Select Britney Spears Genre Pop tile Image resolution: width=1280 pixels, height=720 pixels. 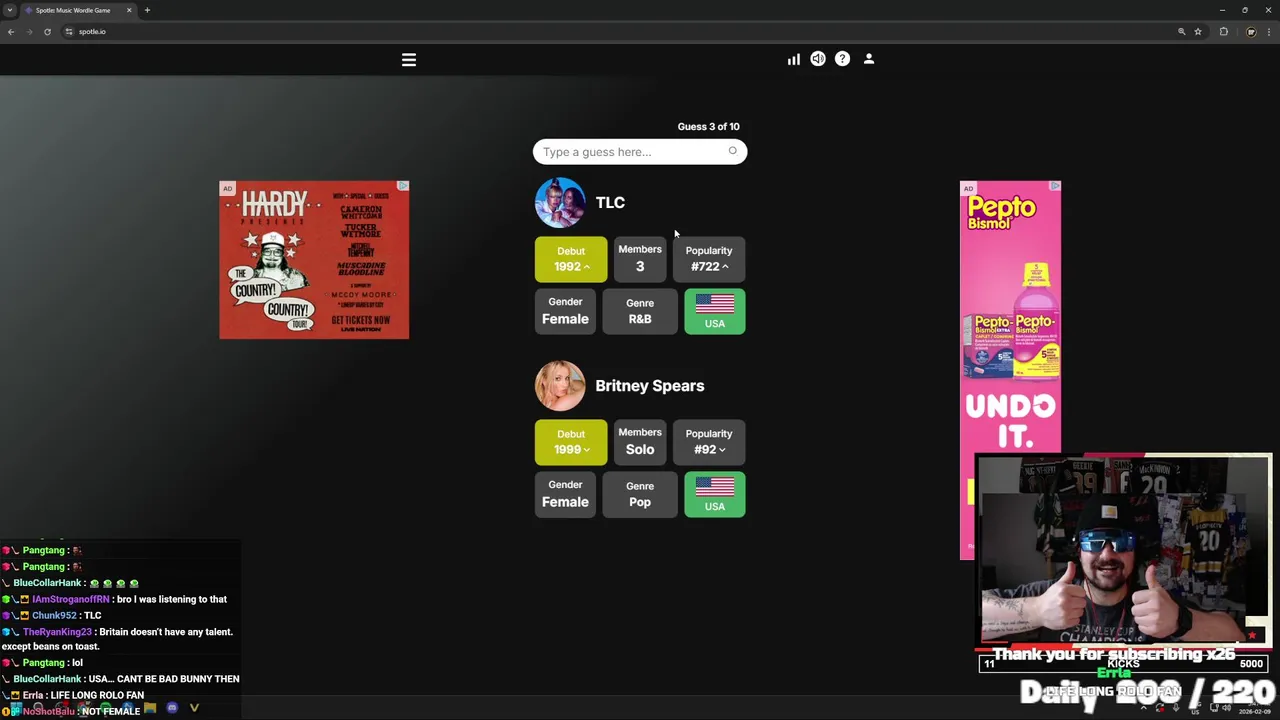[x=640, y=494]
